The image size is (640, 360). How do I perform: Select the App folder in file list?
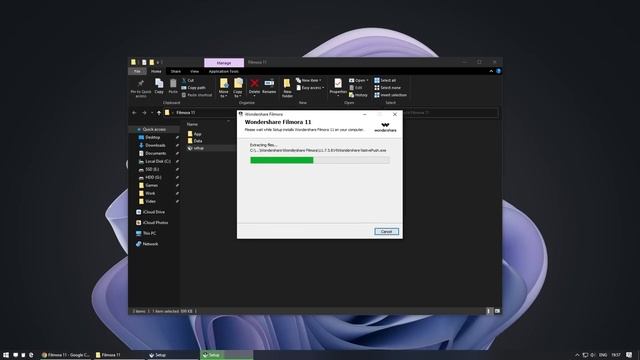pyautogui.click(x=198, y=134)
